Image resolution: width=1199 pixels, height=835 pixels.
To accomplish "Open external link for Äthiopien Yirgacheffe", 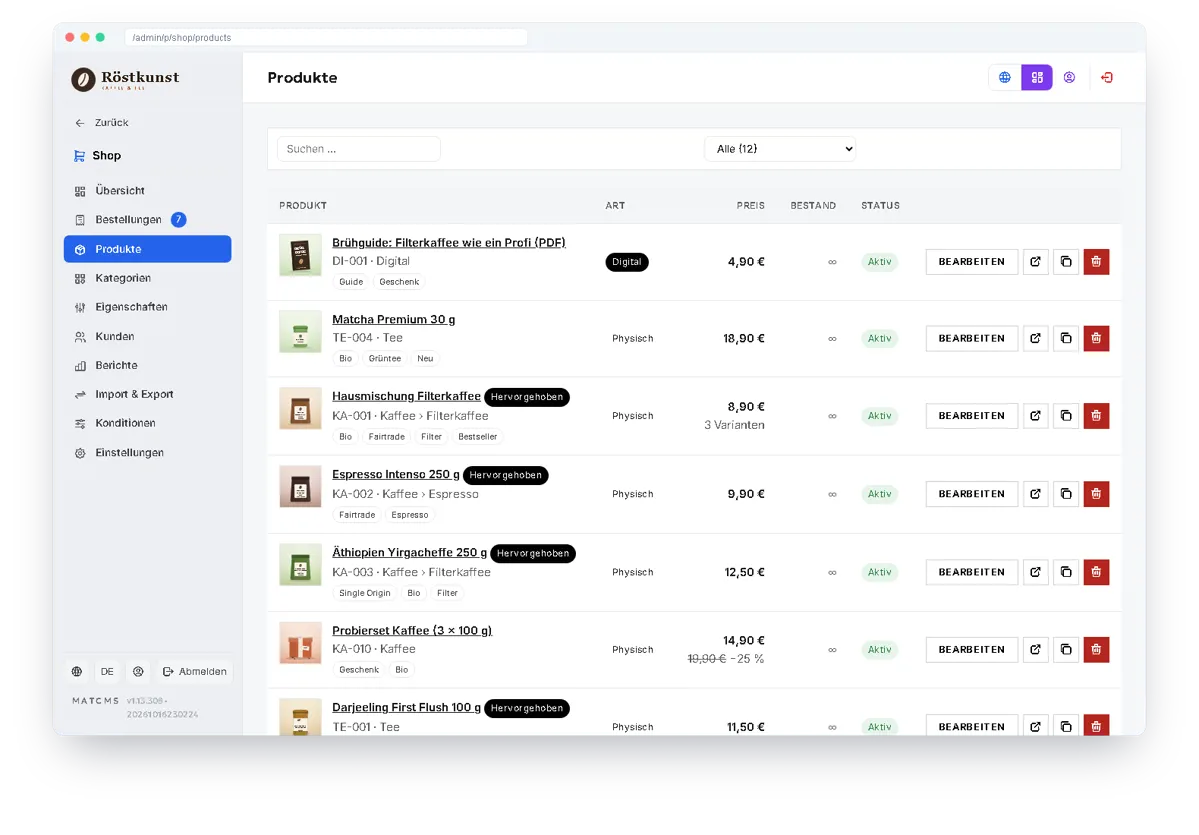I will tap(1035, 572).
